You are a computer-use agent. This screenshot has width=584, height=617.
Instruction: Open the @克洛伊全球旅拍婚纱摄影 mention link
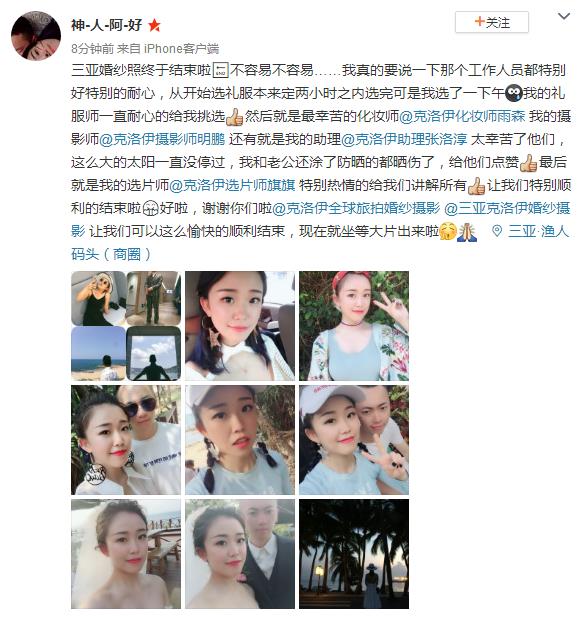tap(356, 208)
